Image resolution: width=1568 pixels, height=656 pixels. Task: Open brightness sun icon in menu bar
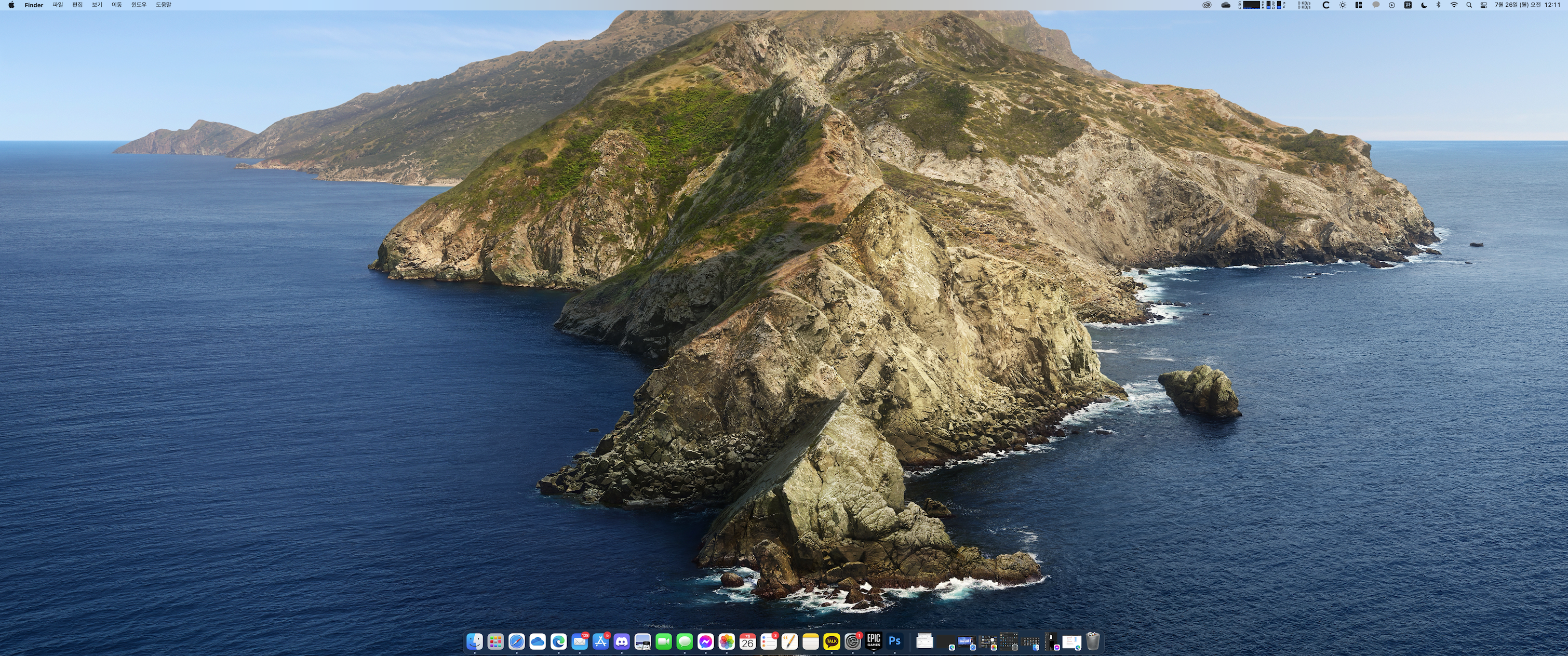(x=1342, y=5)
